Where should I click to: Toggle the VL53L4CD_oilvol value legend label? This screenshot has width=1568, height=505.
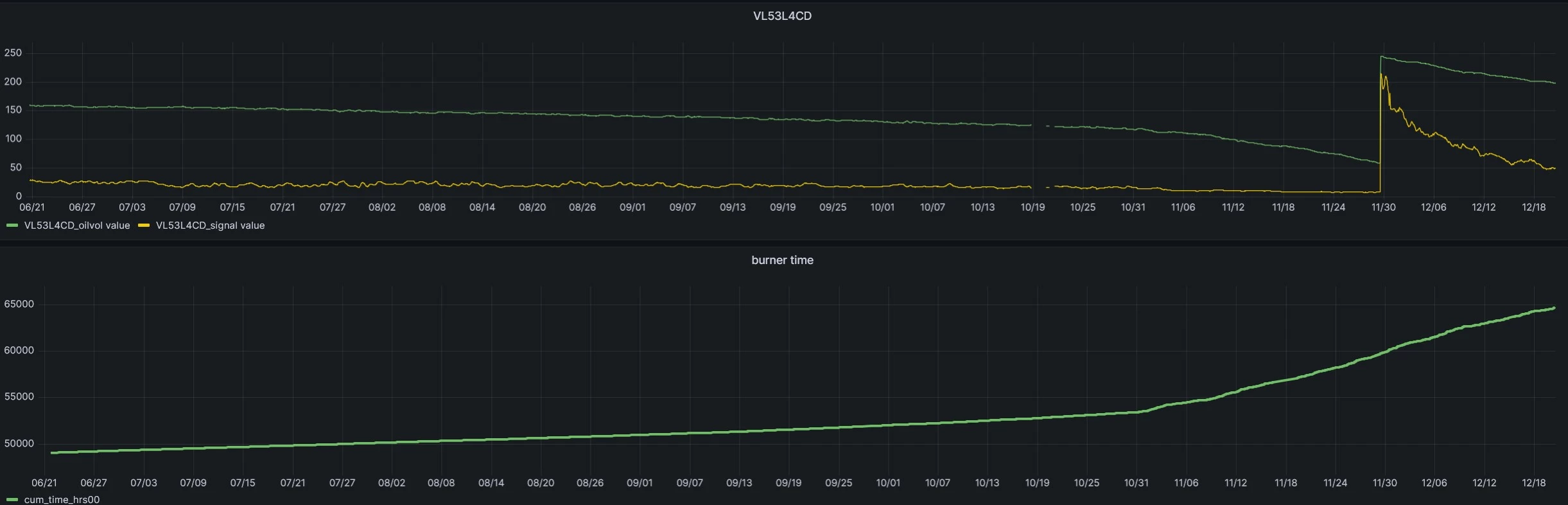[77, 226]
